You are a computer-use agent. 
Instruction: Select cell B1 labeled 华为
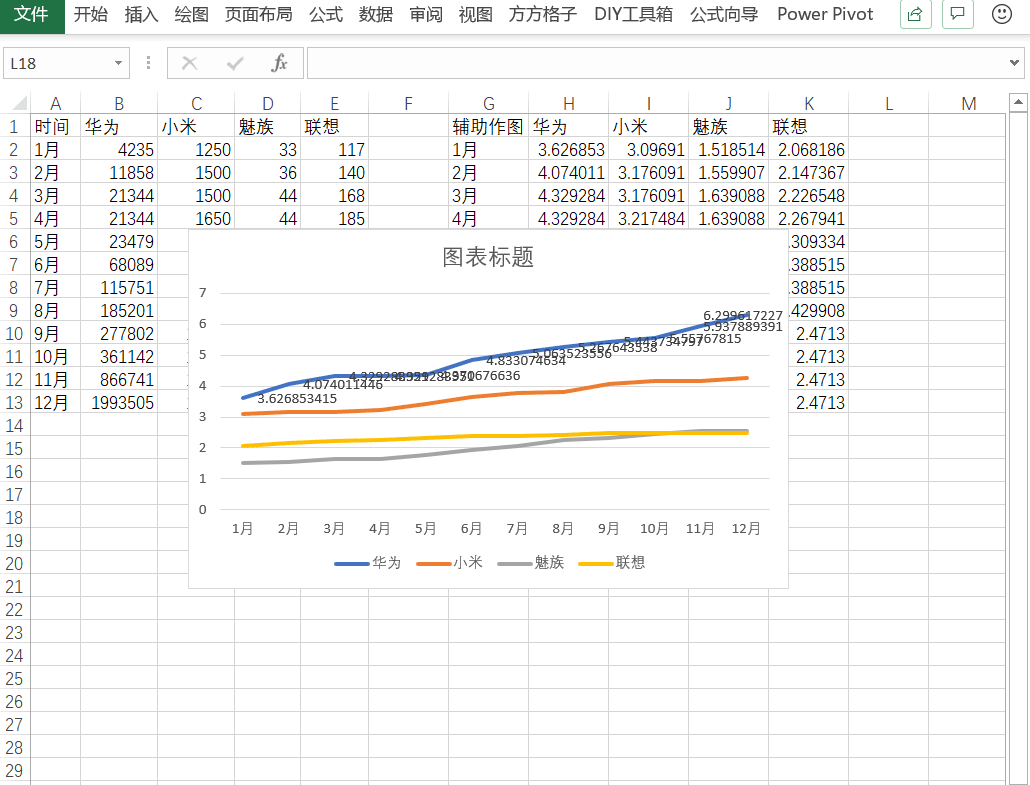point(119,126)
